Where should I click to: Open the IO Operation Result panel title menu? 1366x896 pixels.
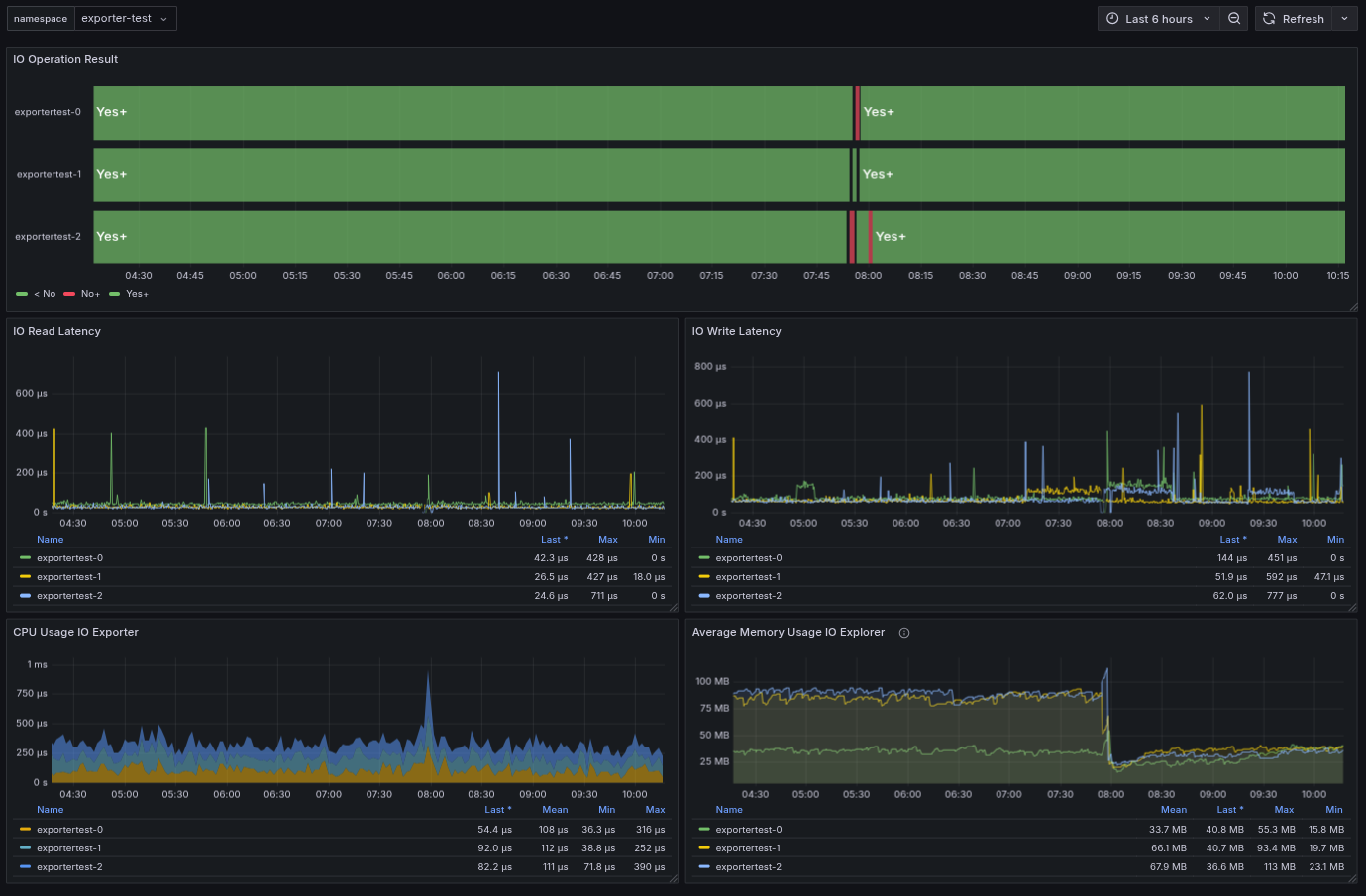coord(65,59)
